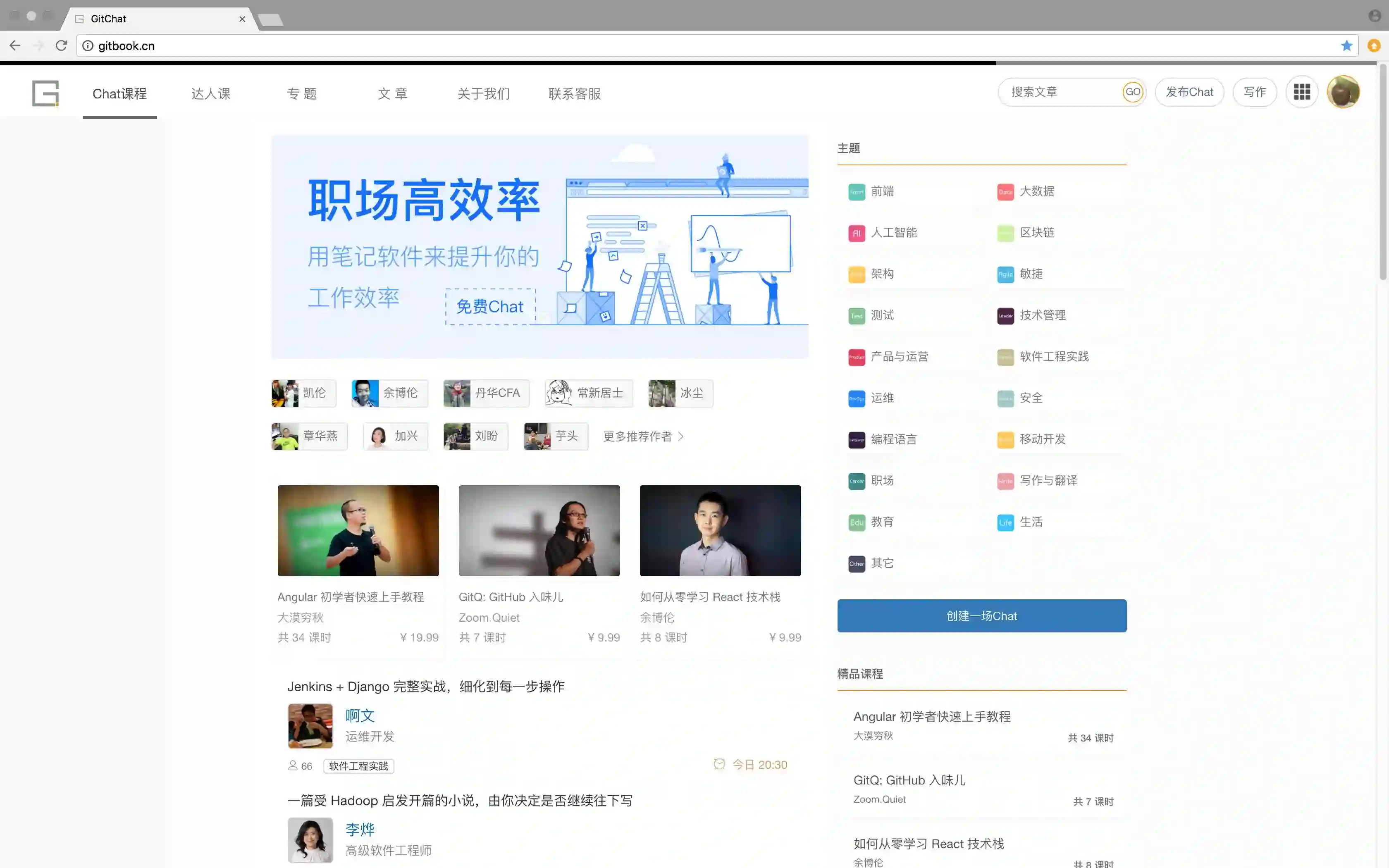Click the 生活 Life topic icon
The image size is (1389, 868).
[x=1005, y=522]
